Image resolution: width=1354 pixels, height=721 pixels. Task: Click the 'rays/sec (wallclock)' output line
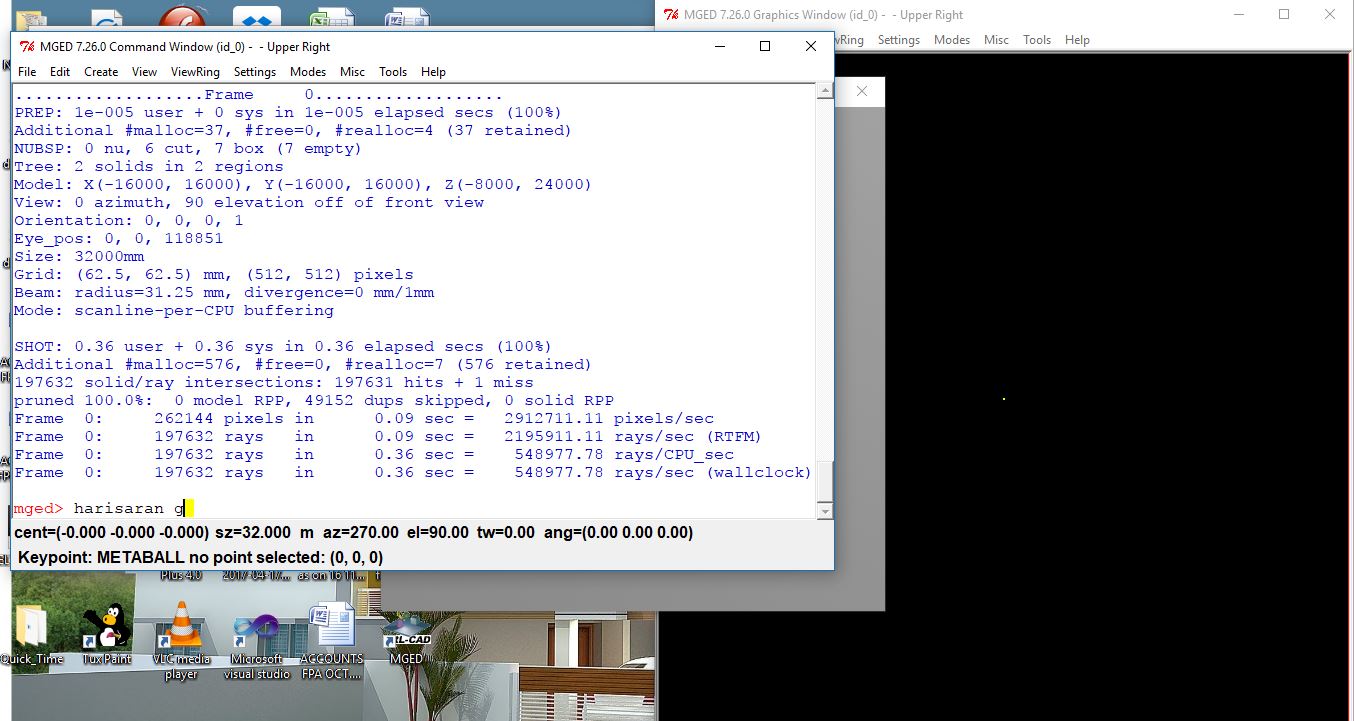413,472
